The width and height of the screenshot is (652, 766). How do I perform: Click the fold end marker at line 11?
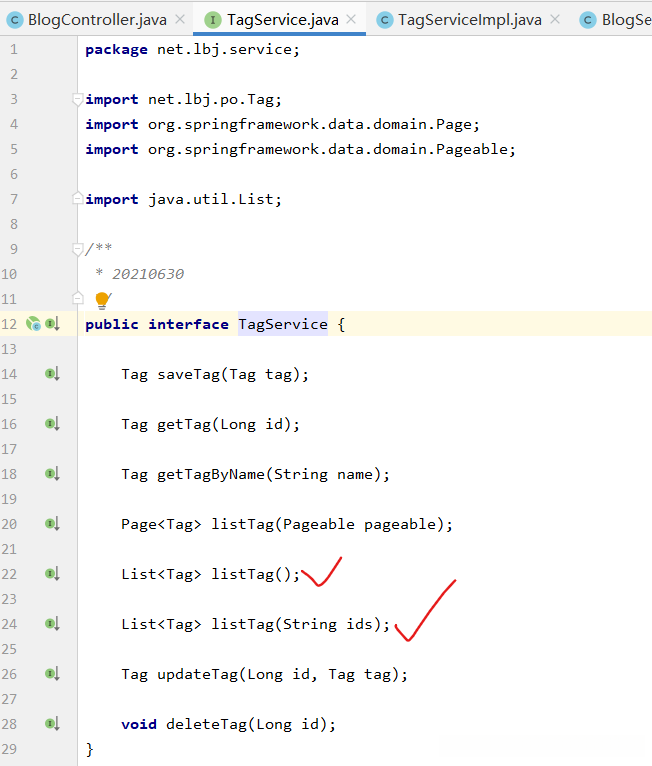pyautogui.click(x=77, y=298)
